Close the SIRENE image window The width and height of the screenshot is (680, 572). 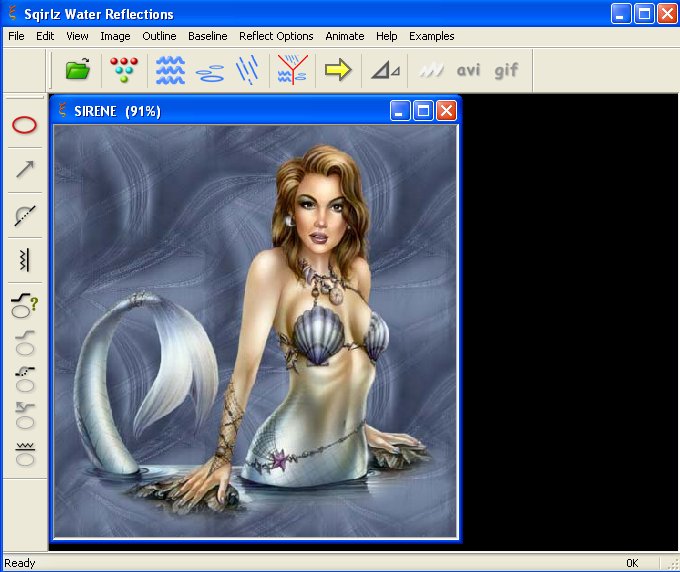pos(446,111)
